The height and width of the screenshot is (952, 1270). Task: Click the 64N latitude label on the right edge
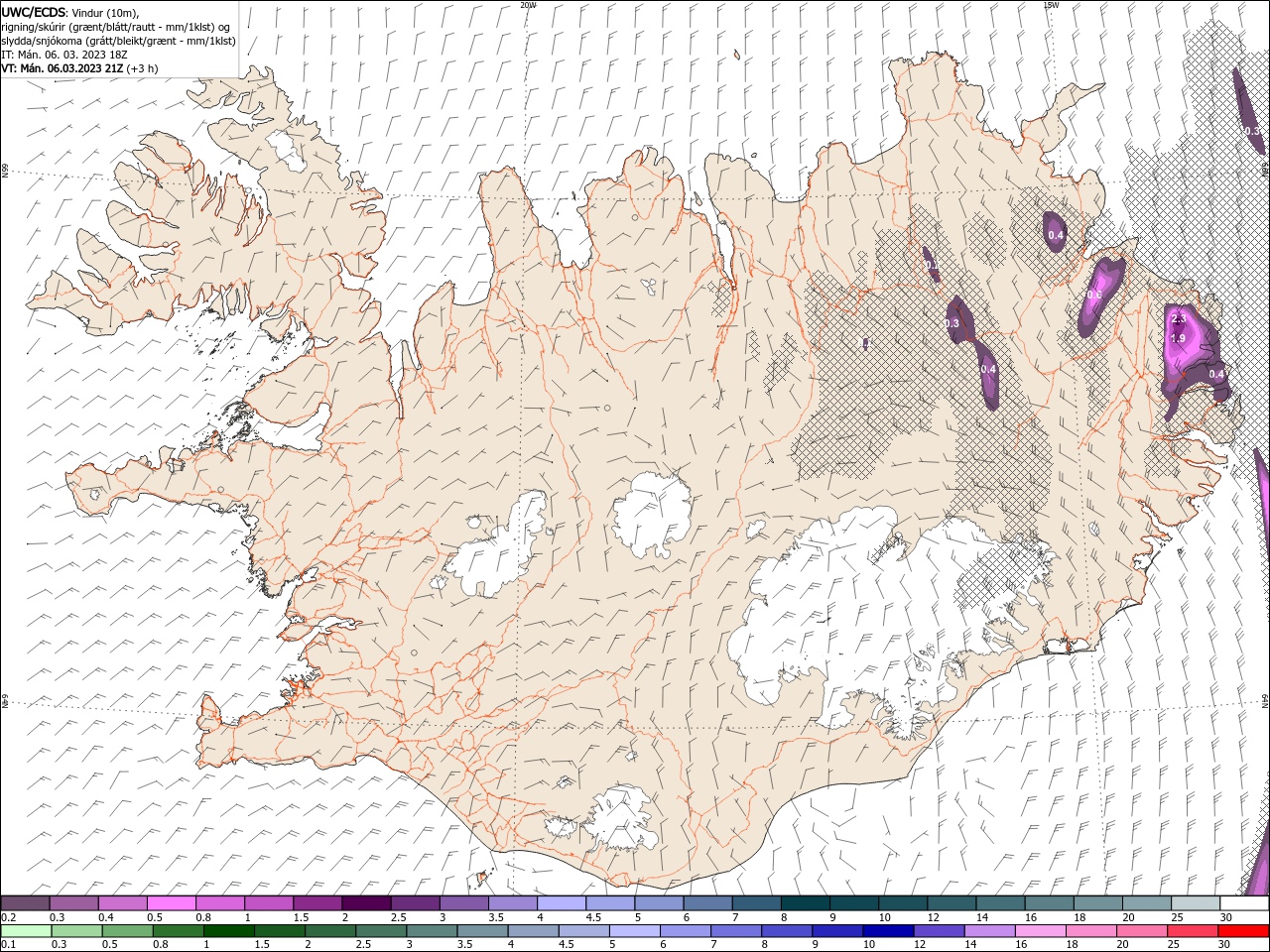pyautogui.click(x=1265, y=701)
